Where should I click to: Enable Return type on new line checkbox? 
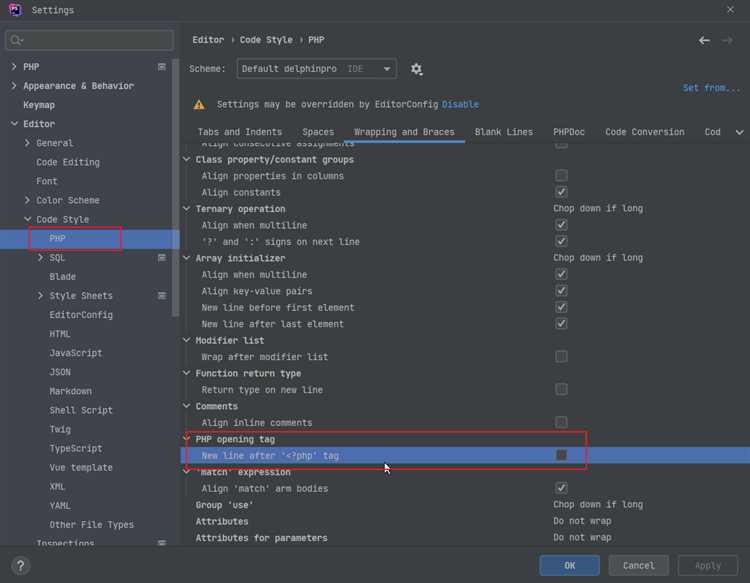click(561, 389)
